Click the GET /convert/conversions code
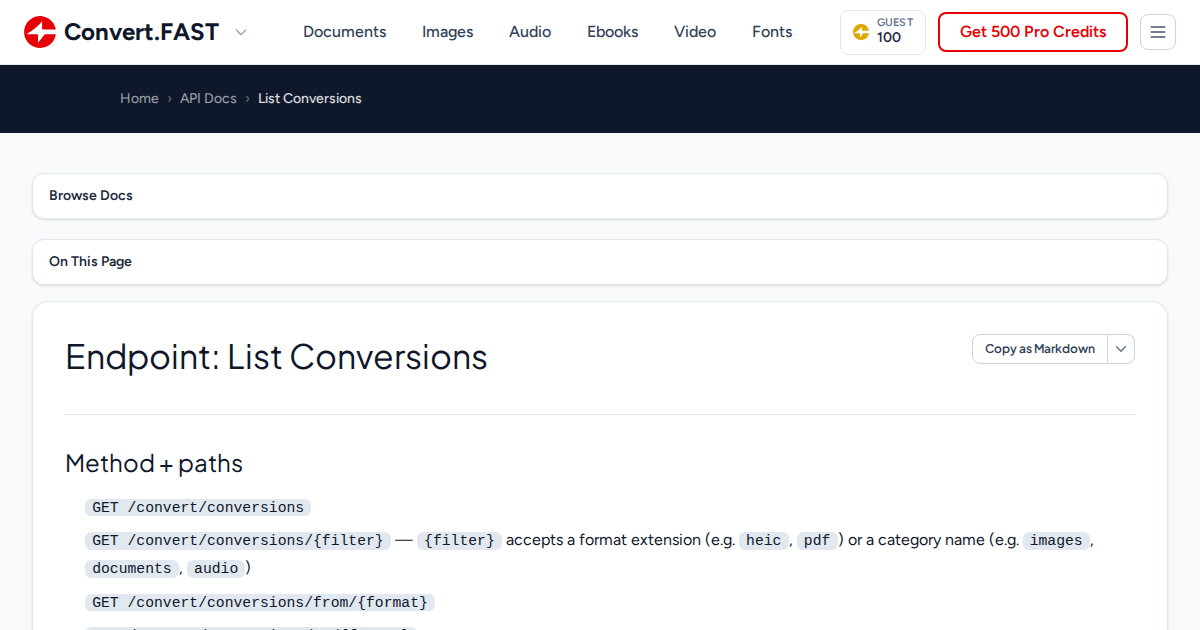This screenshot has width=1200, height=630. [x=198, y=507]
